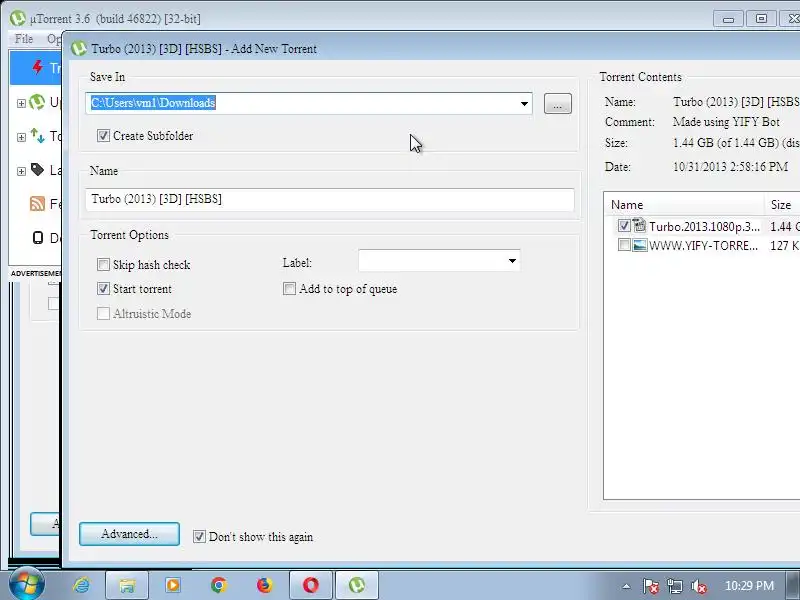Click the muted volume tray icon
800x600 pixels.
pyautogui.click(x=698, y=586)
